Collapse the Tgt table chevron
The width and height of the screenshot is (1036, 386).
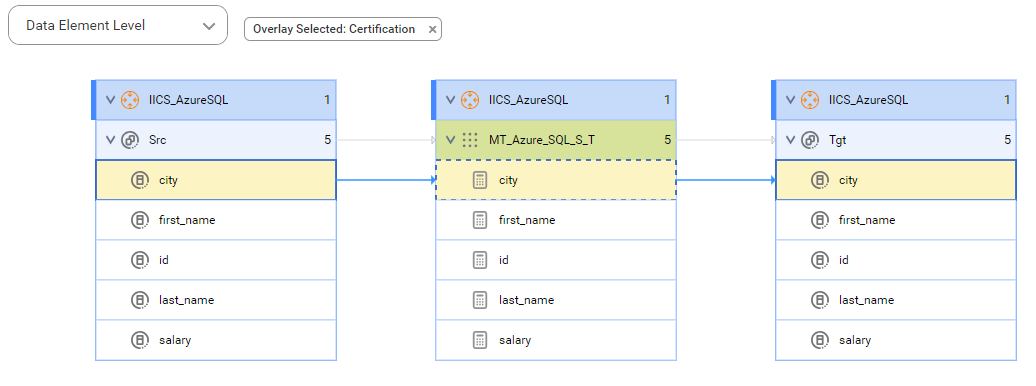[x=791, y=140]
